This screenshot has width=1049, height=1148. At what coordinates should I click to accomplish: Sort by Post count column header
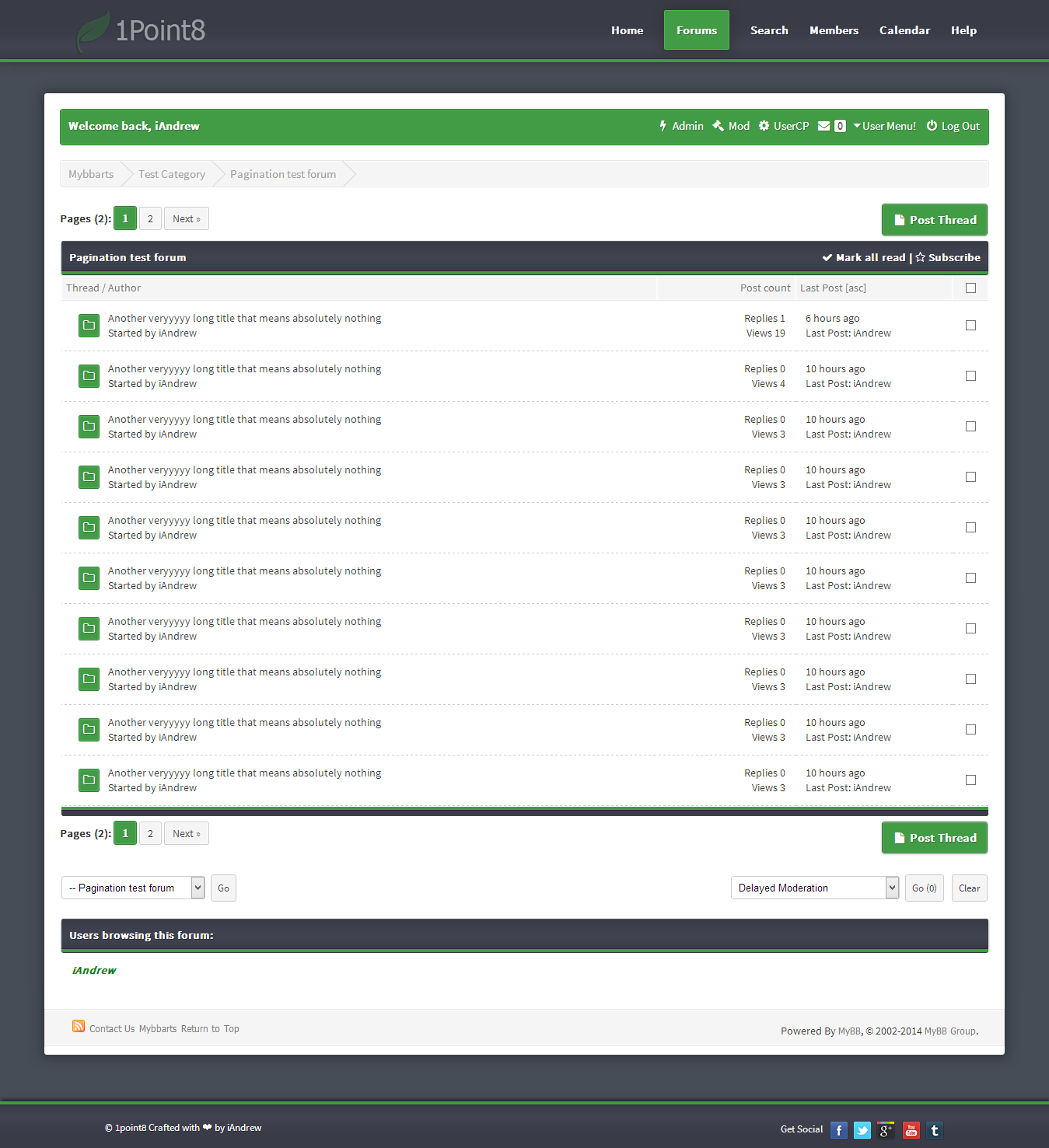coord(765,288)
